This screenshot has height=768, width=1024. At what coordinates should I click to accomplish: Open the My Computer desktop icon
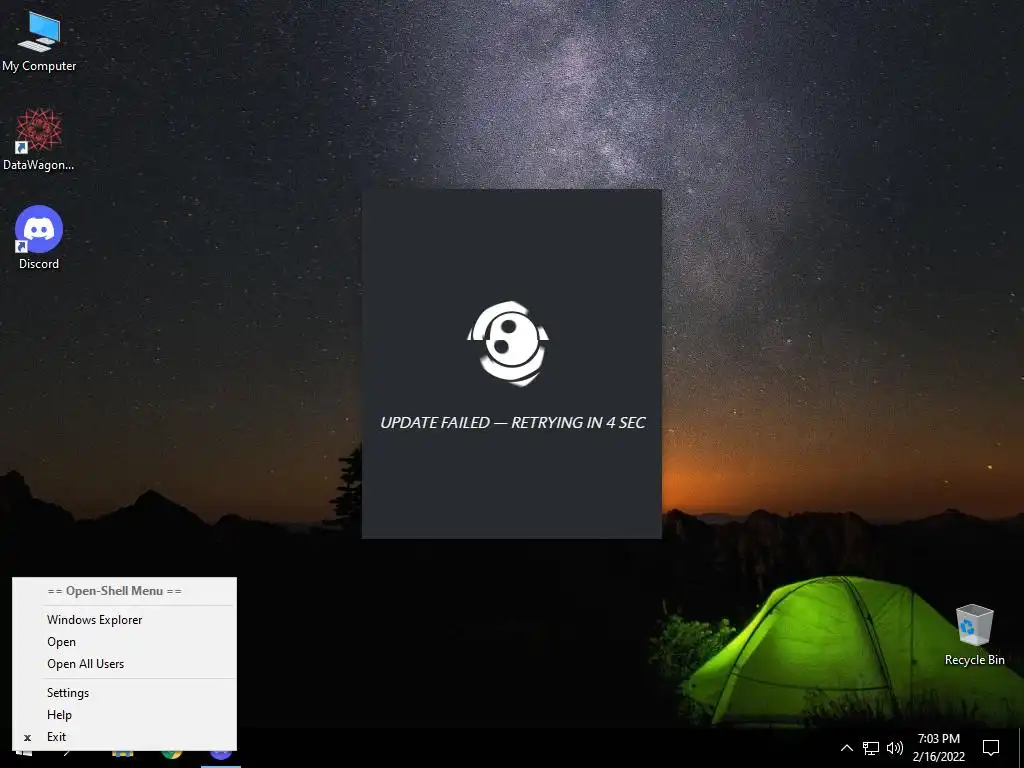(x=39, y=42)
